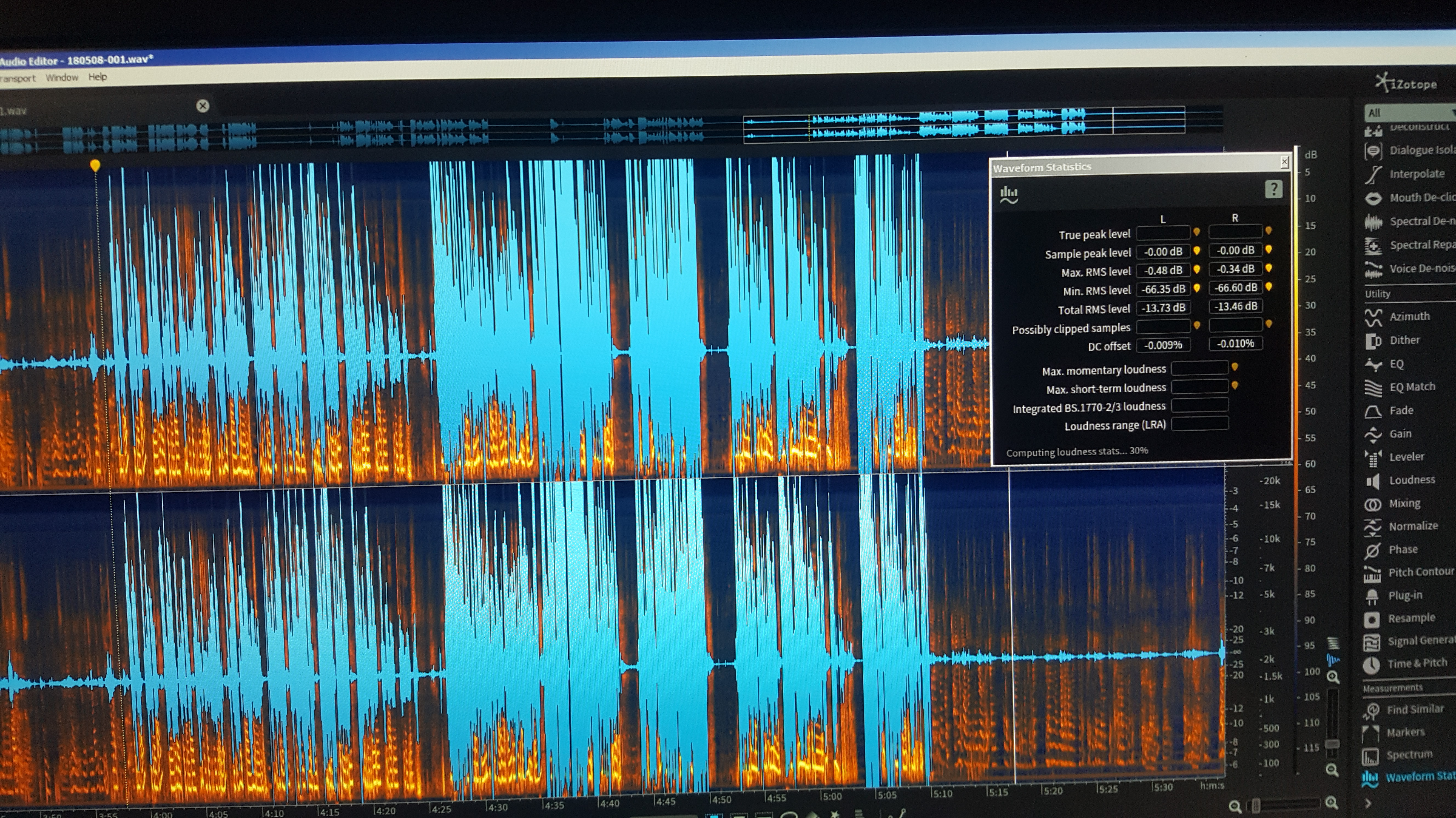The width and height of the screenshot is (1456, 818).
Task: Click the Waveform Statistics help button
Action: [1273, 189]
